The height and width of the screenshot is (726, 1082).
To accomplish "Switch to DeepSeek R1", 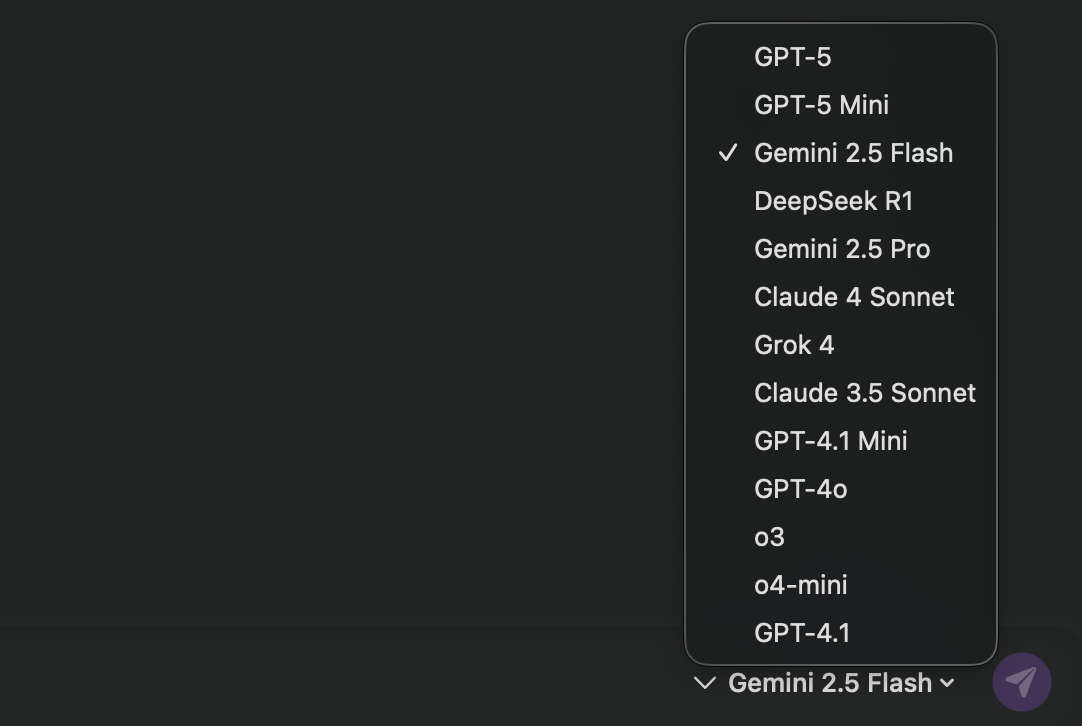I will pos(833,201).
